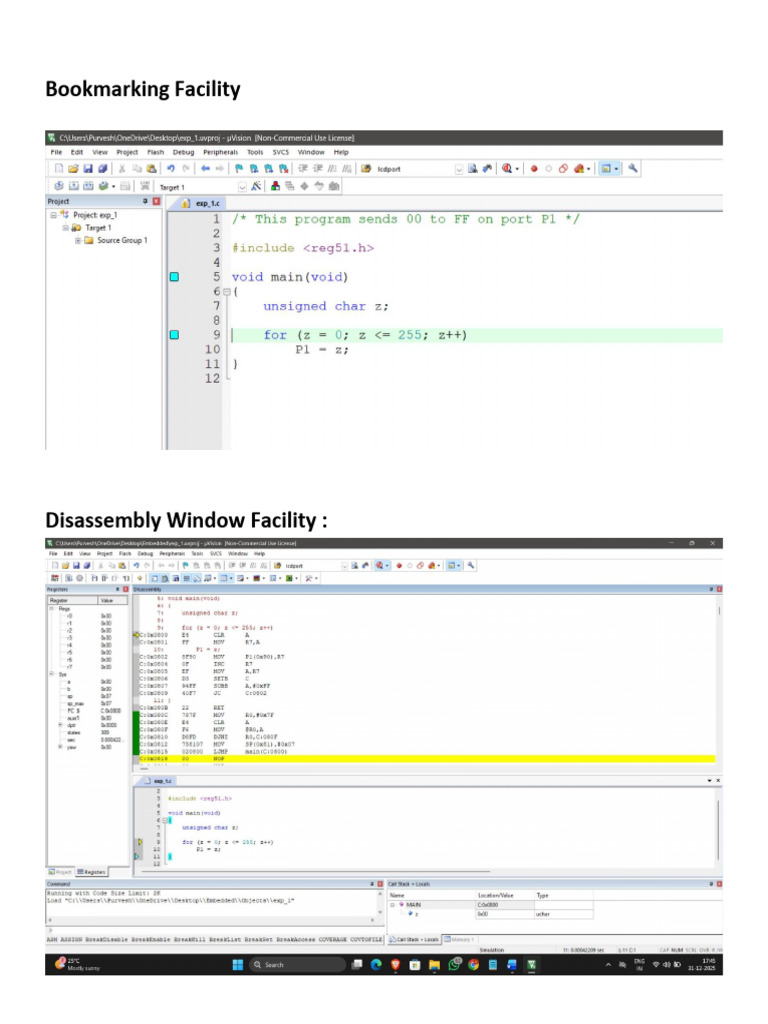
Task: Click the Manage Project Items icon after Target Options
Action: point(275,186)
